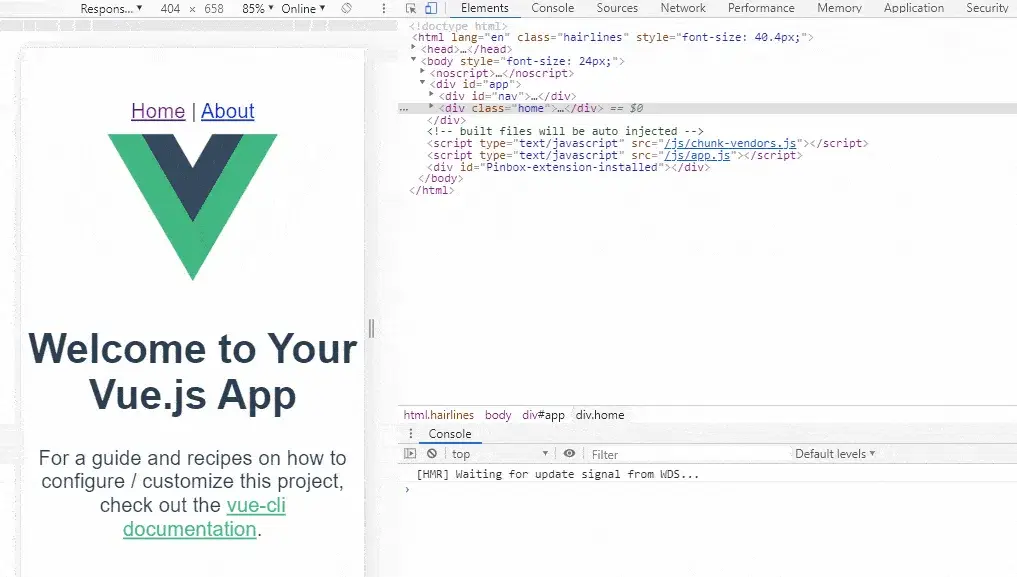Viewport: 1017px width, 577px height.
Task: Collapse the body element node
Action: 414,60
